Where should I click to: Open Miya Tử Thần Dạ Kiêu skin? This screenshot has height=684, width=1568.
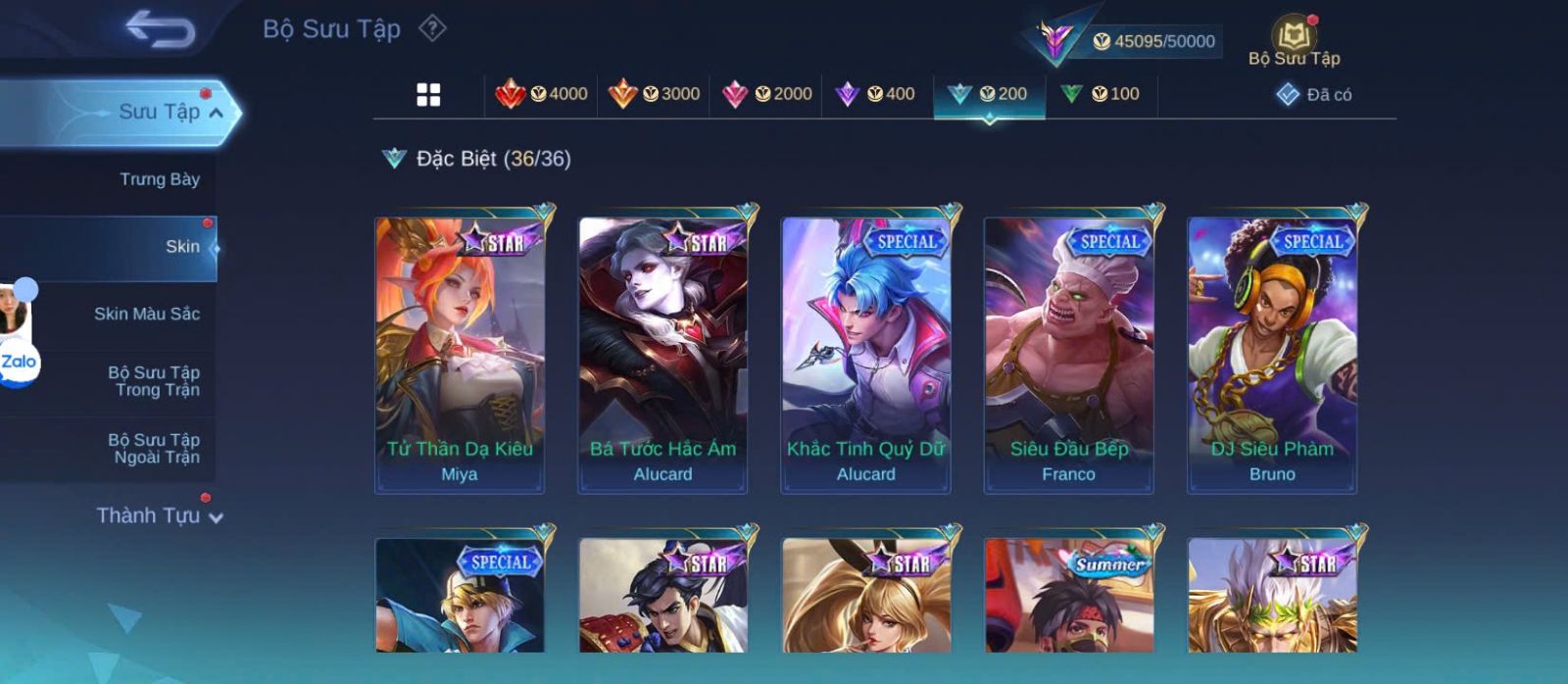460,355
